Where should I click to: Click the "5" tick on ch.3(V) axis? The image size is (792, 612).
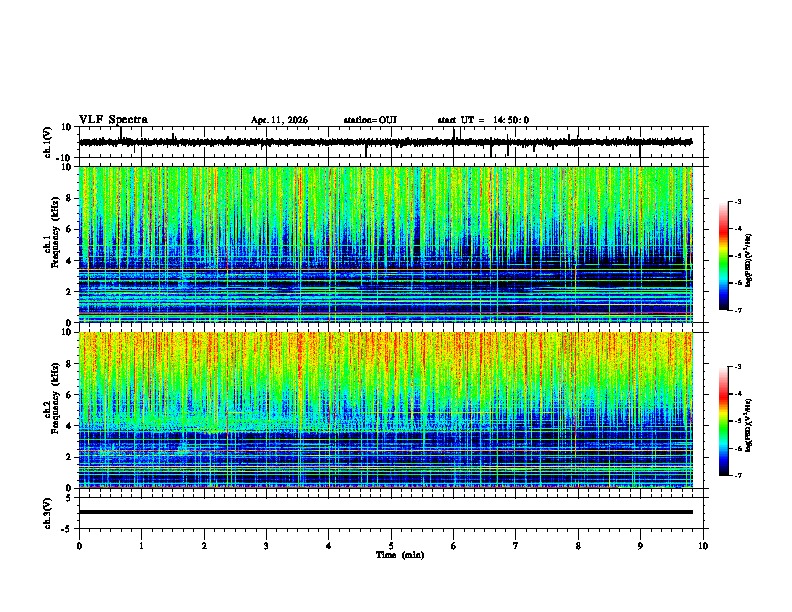pos(70,498)
